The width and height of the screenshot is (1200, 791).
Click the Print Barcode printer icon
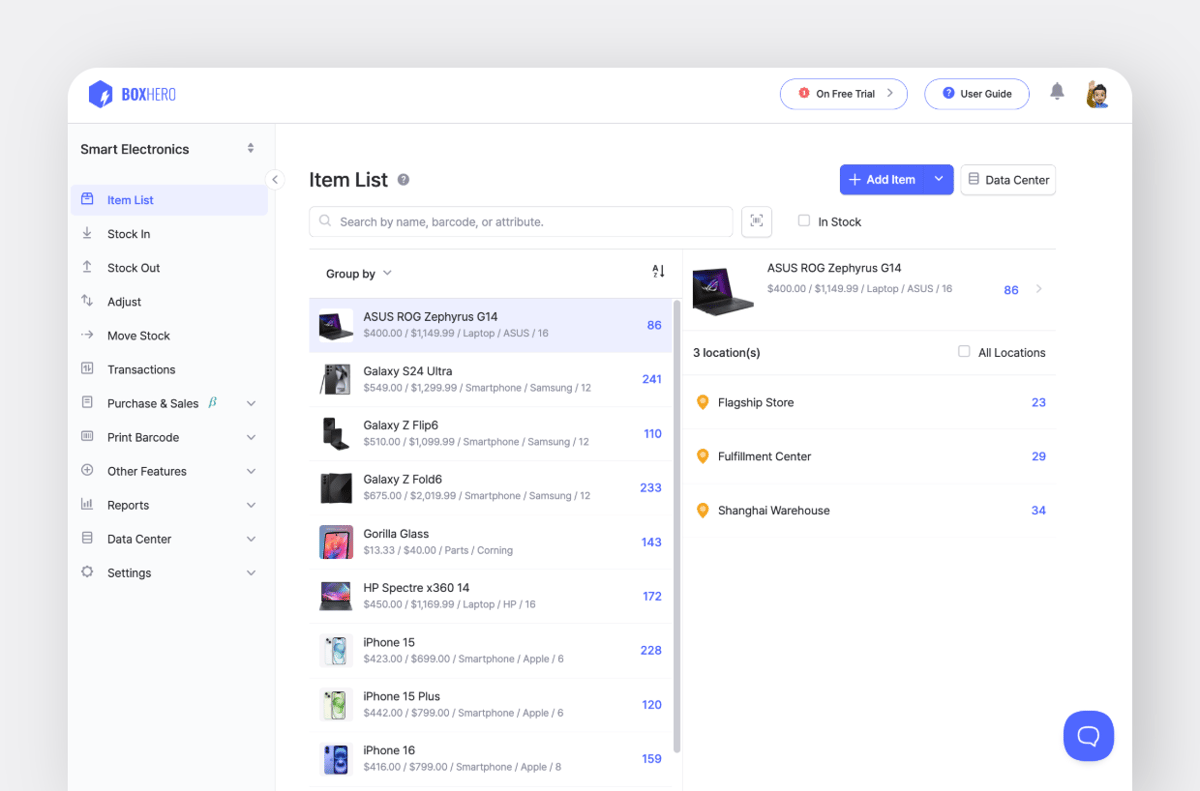tap(88, 437)
